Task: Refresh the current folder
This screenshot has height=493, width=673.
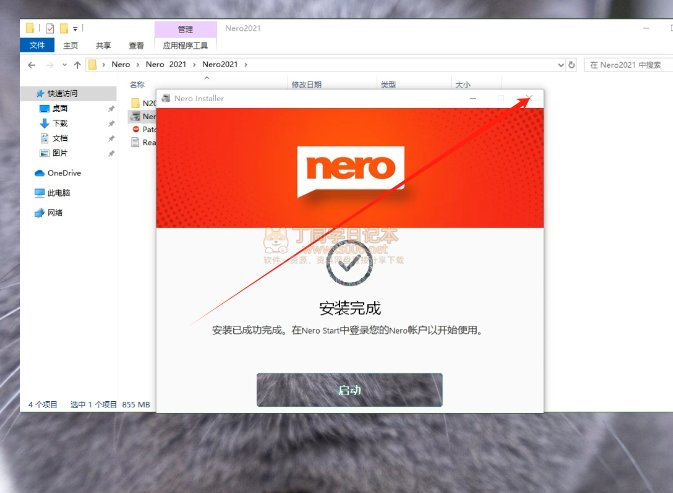Action: (572, 65)
